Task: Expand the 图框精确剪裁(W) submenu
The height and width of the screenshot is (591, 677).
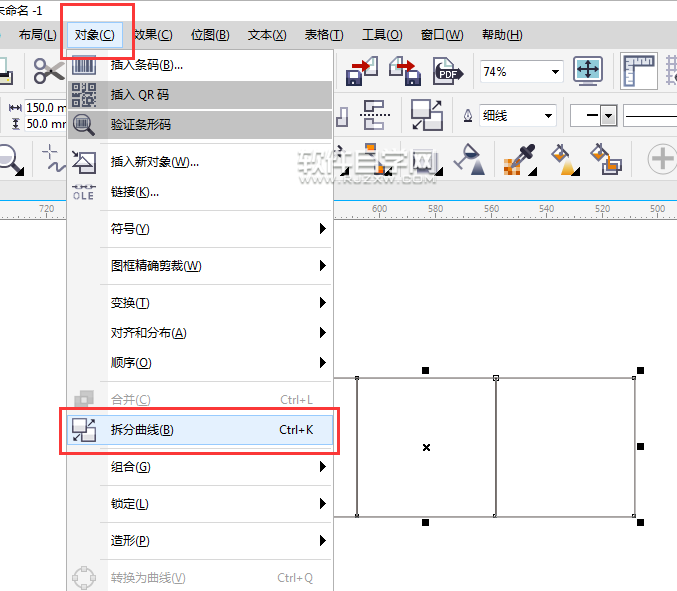Action: 200,266
